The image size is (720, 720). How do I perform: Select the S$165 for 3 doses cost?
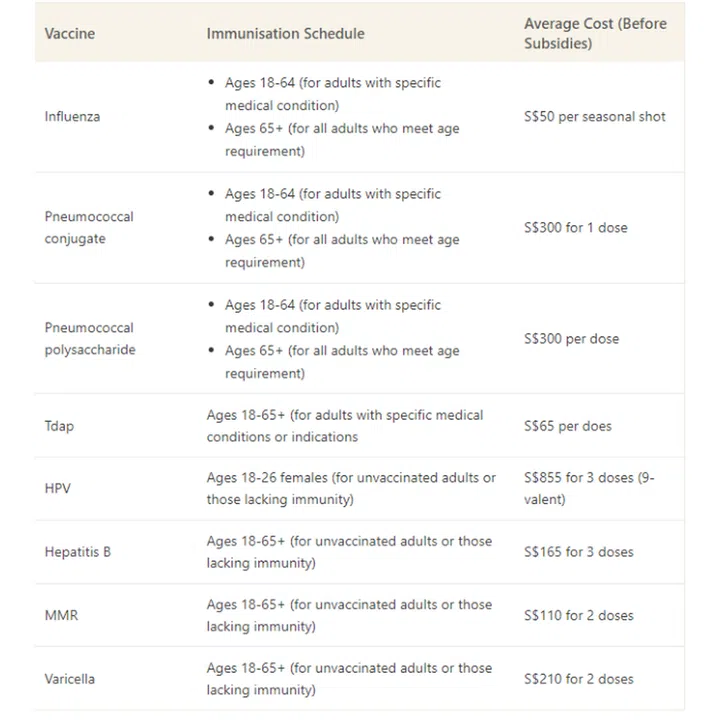[x=578, y=552]
